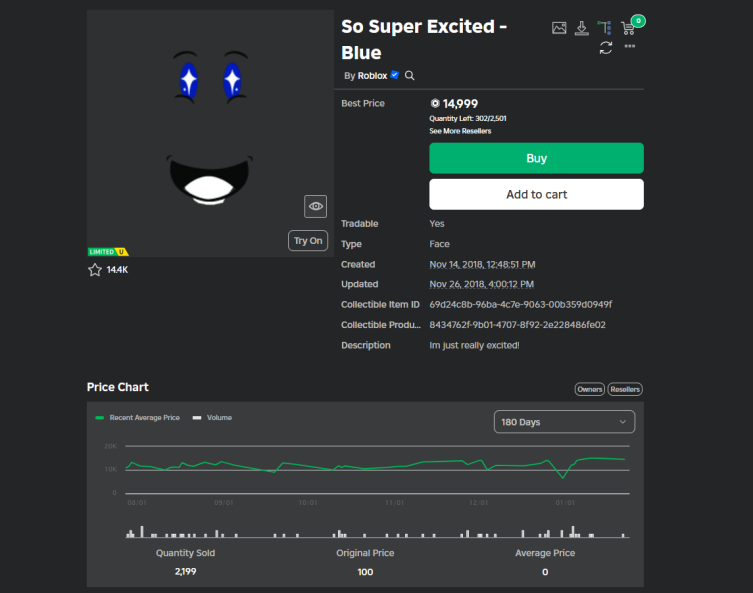Click the green Buy button

(x=536, y=158)
